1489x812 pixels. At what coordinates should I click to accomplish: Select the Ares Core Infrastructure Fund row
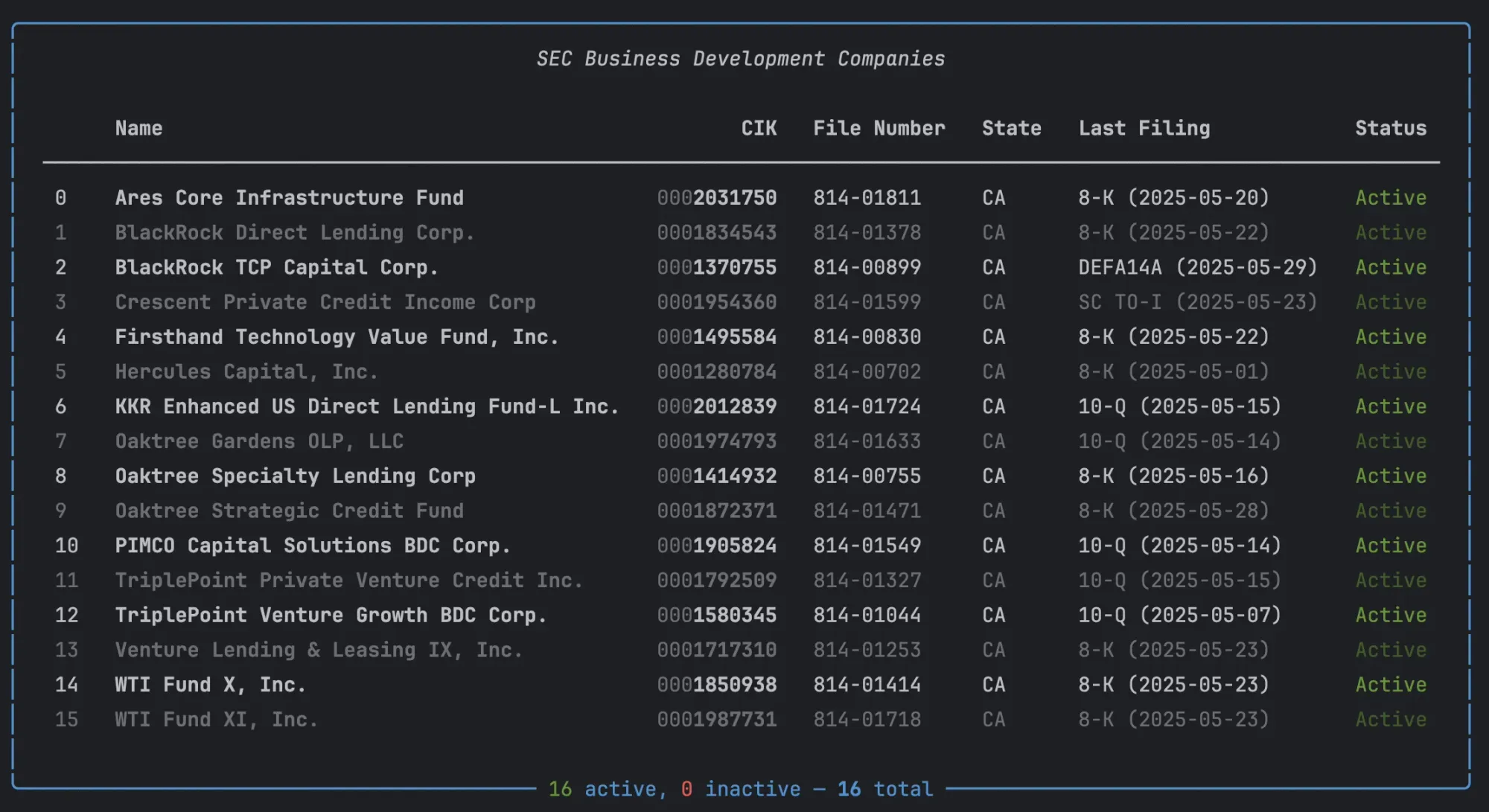coord(290,197)
